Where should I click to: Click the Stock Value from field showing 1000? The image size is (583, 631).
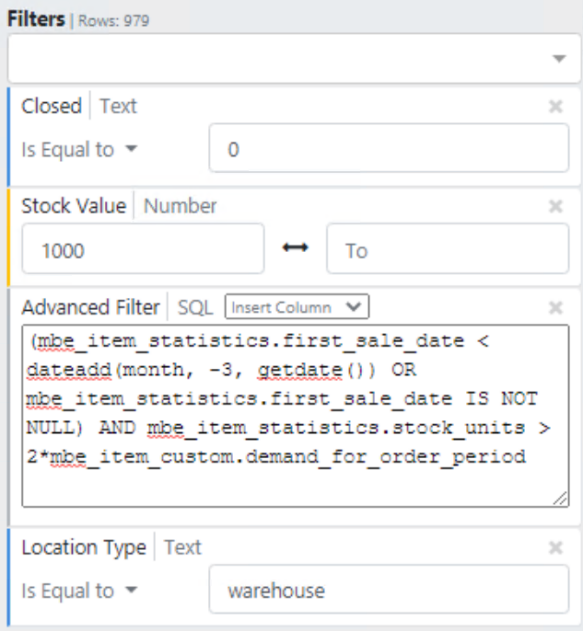[143, 249]
